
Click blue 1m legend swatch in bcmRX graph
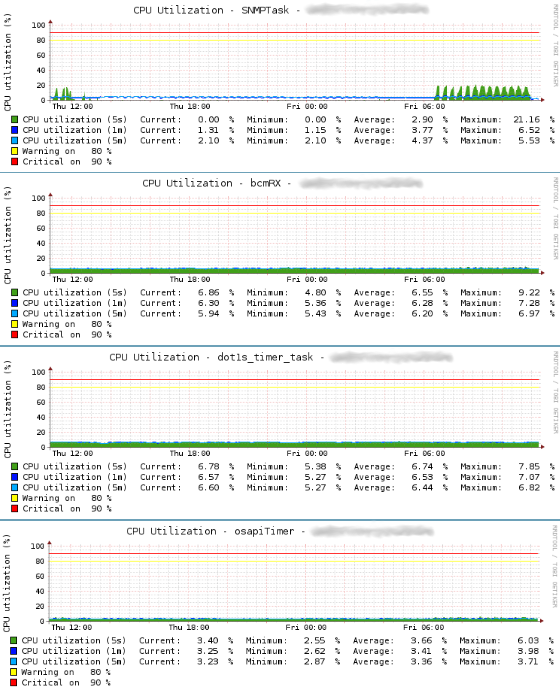coord(15,303)
